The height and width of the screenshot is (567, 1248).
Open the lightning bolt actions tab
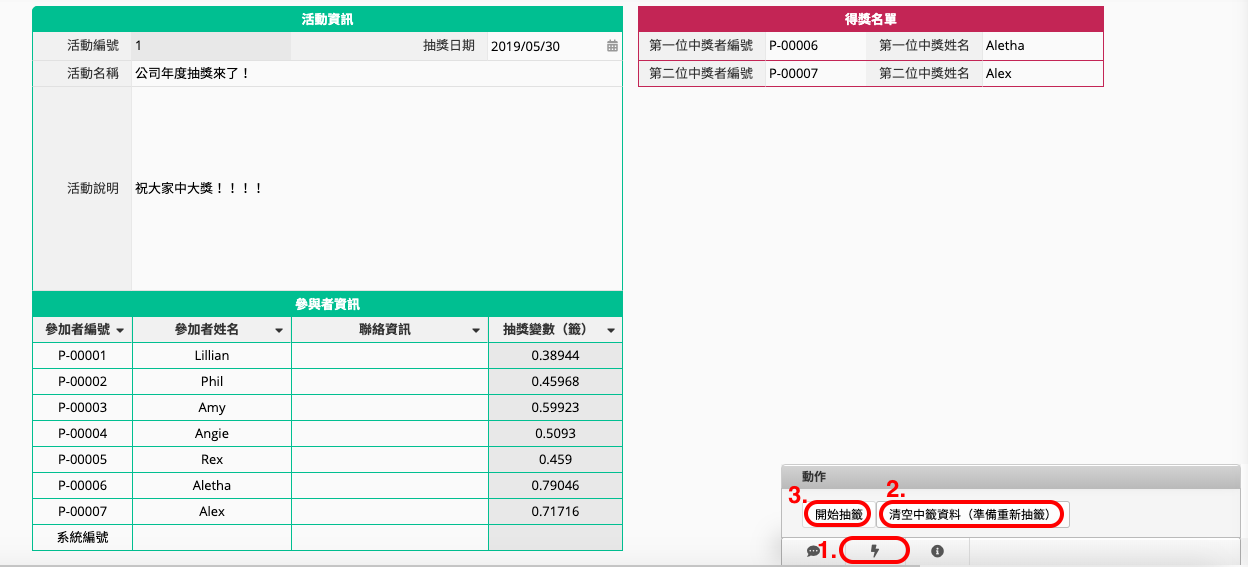click(875, 551)
